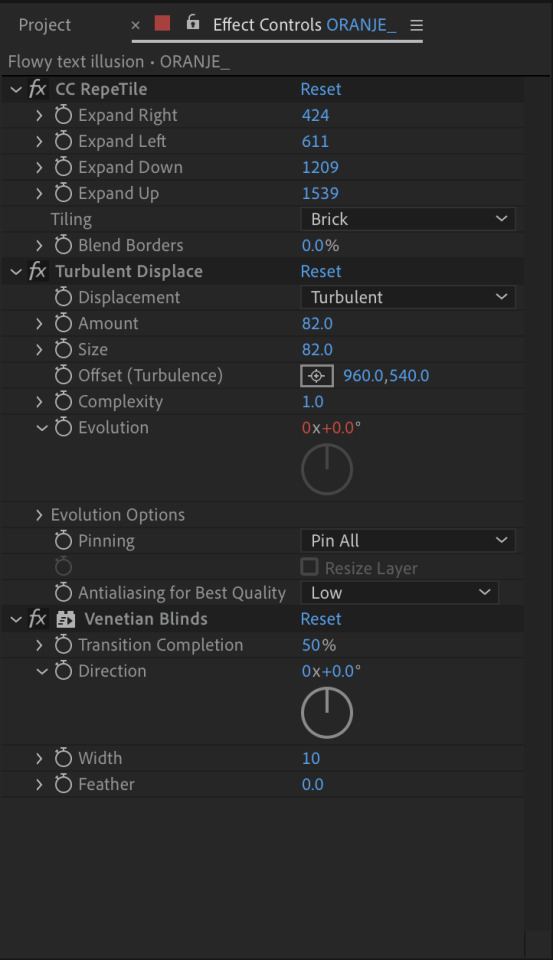Click the Offset (Turbulence) crosshair point picker

(317, 375)
